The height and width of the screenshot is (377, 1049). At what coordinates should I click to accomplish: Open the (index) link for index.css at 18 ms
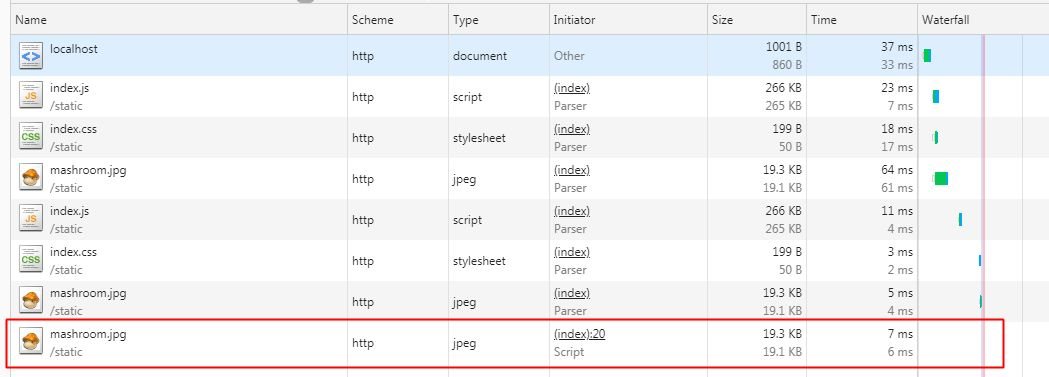click(572, 129)
